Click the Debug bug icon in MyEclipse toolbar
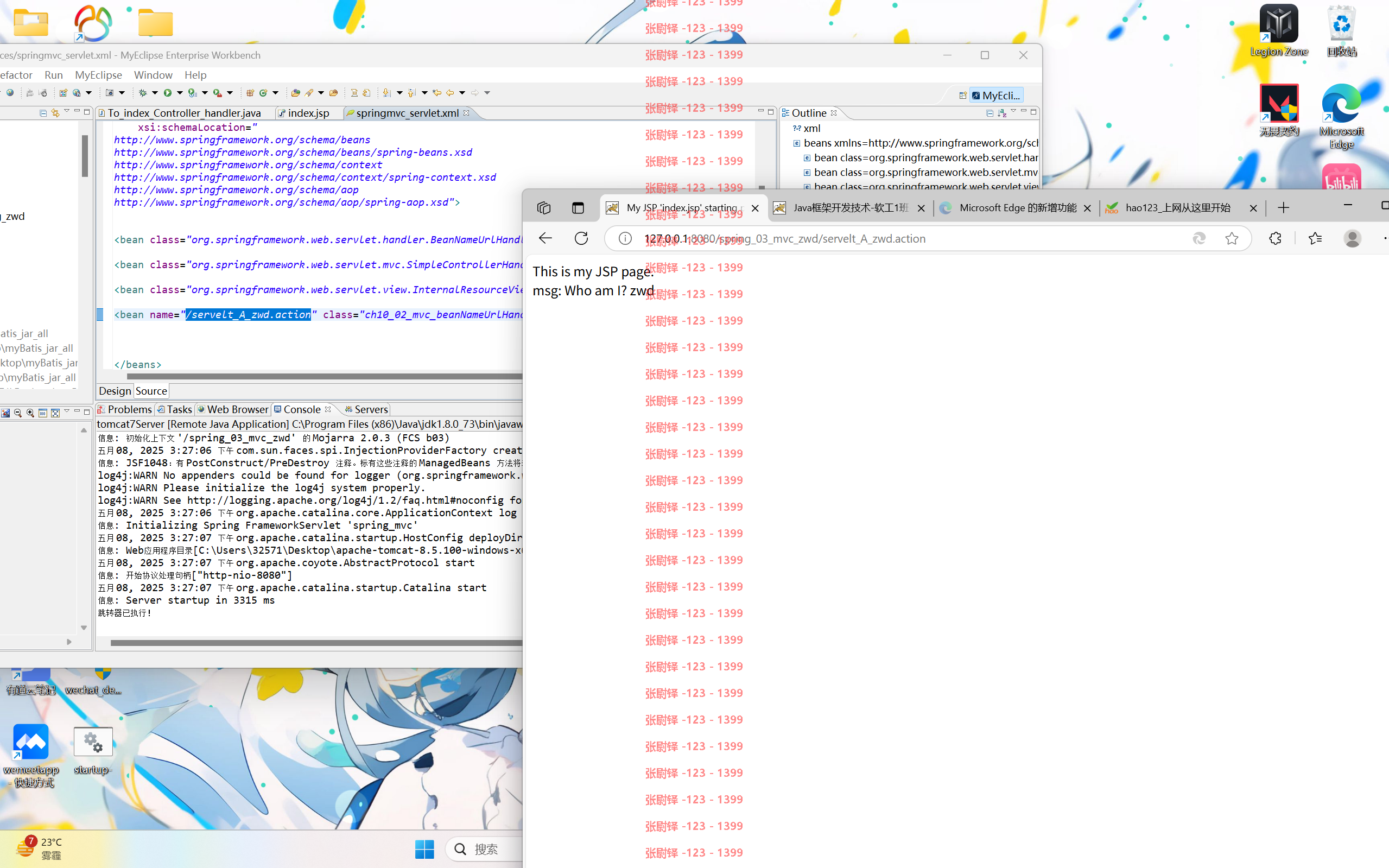 pos(143,92)
